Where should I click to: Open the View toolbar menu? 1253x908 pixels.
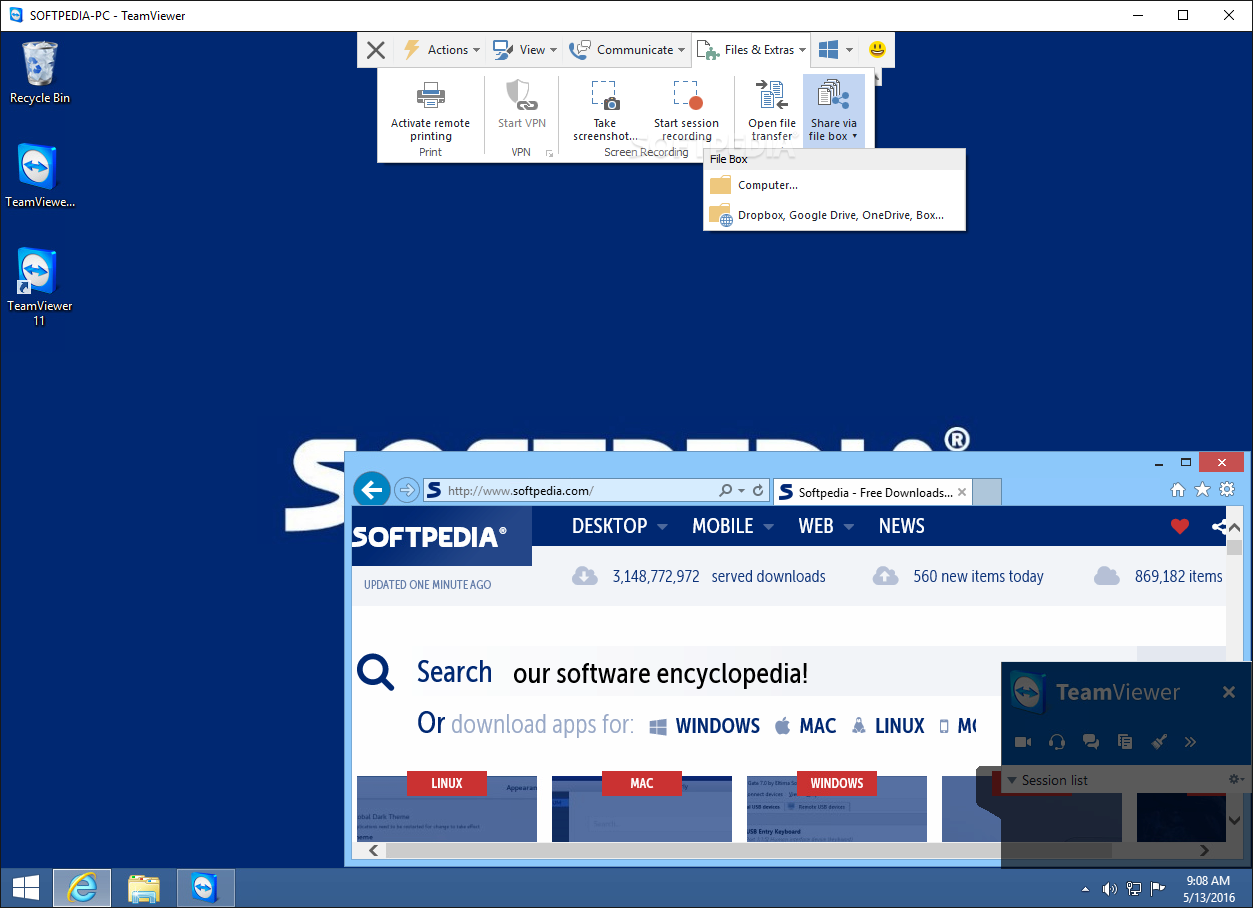point(524,50)
